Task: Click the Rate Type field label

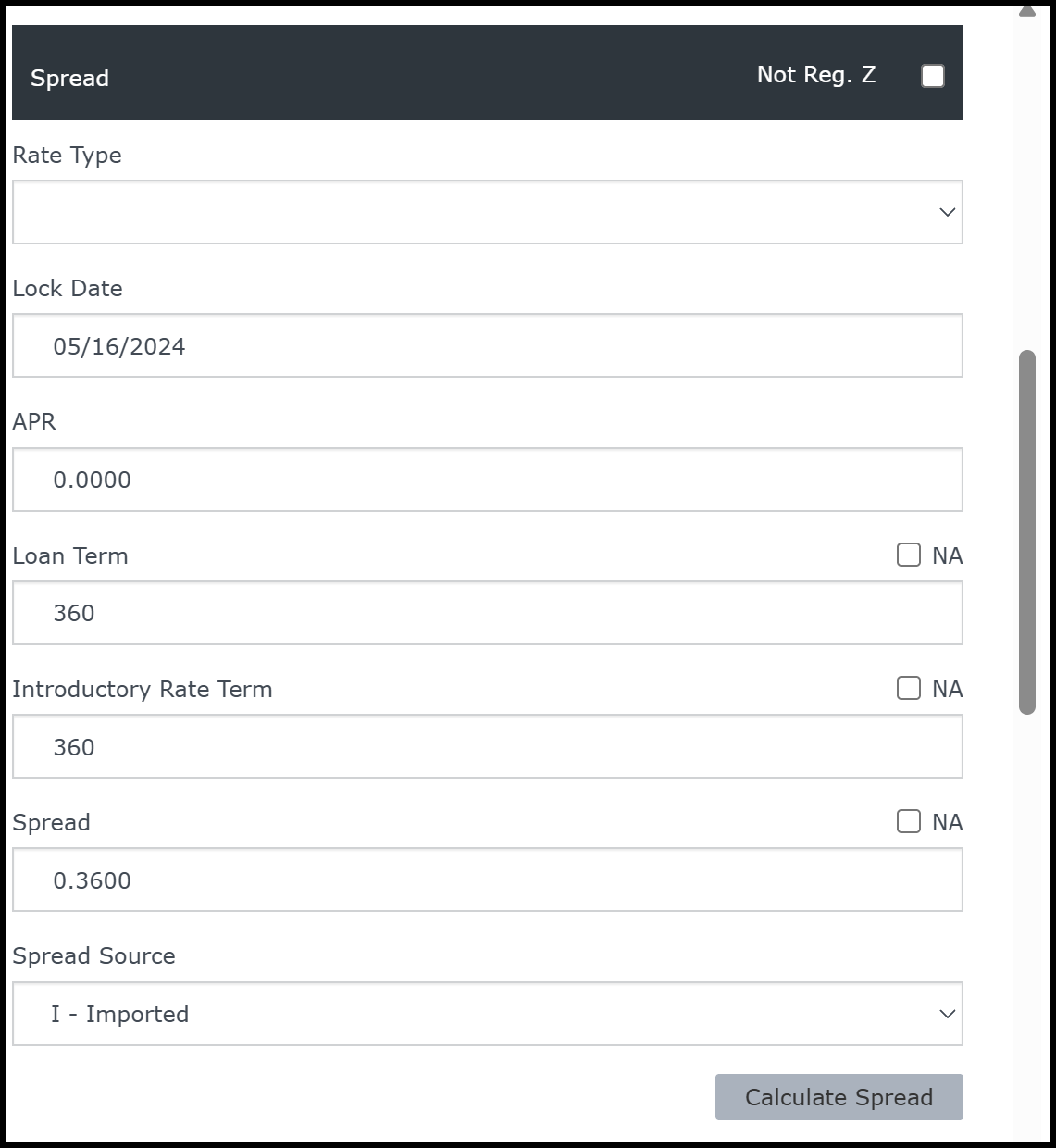Action: (x=67, y=155)
